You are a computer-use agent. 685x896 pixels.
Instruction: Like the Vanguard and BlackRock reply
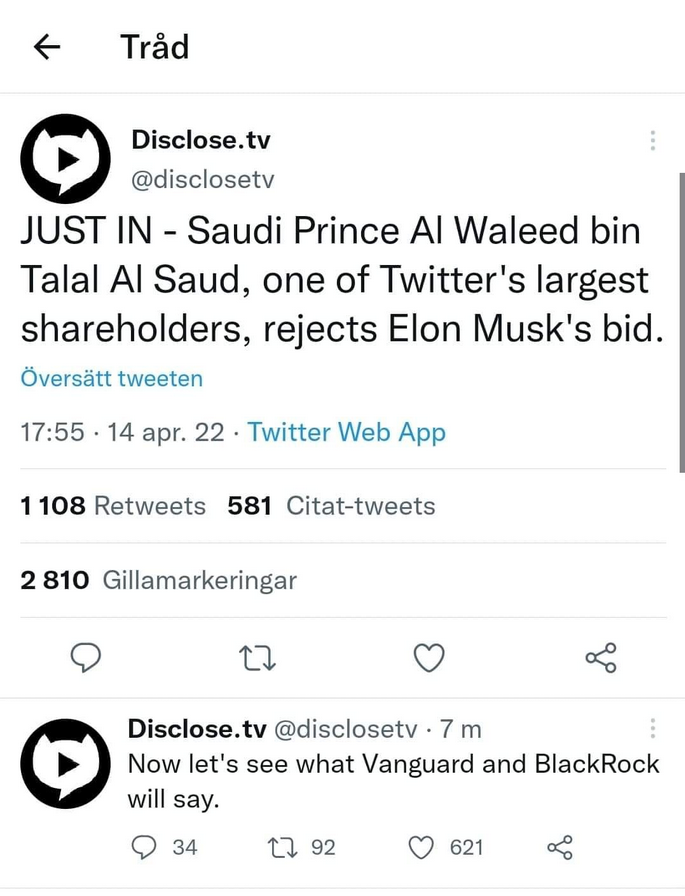tap(423, 848)
